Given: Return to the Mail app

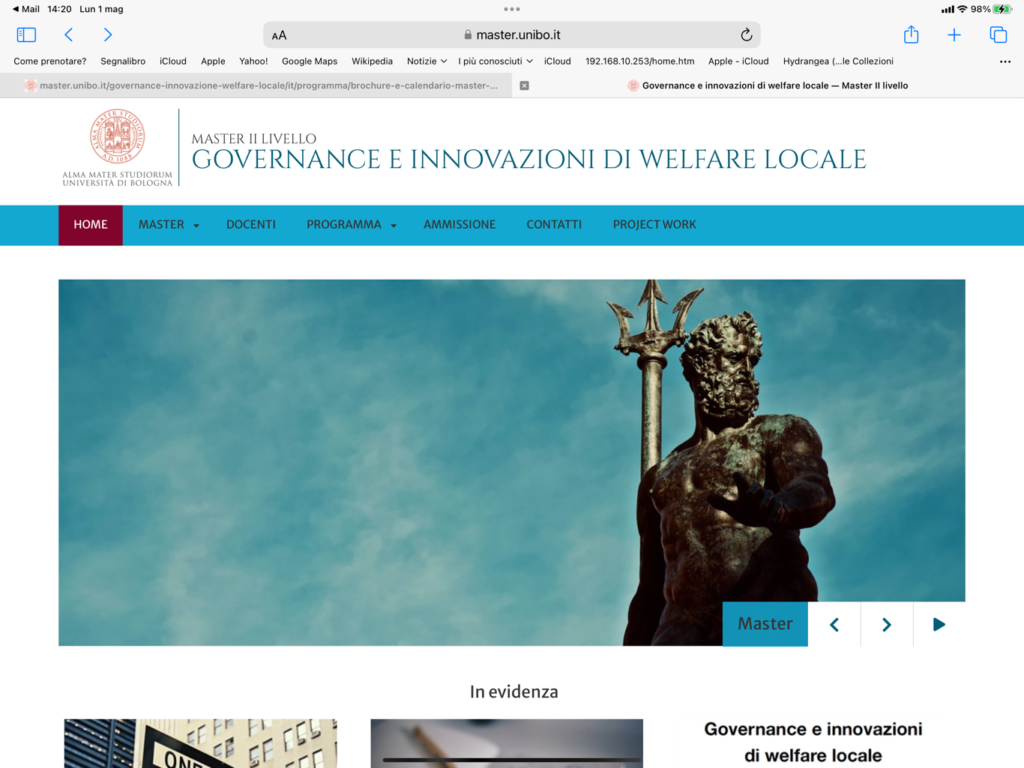Looking at the screenshot, I should [26, 9].
